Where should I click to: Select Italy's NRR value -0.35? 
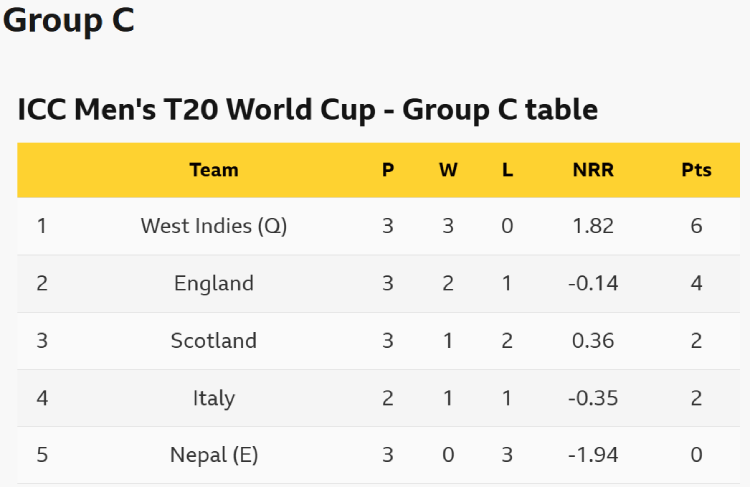pos(593,398)
